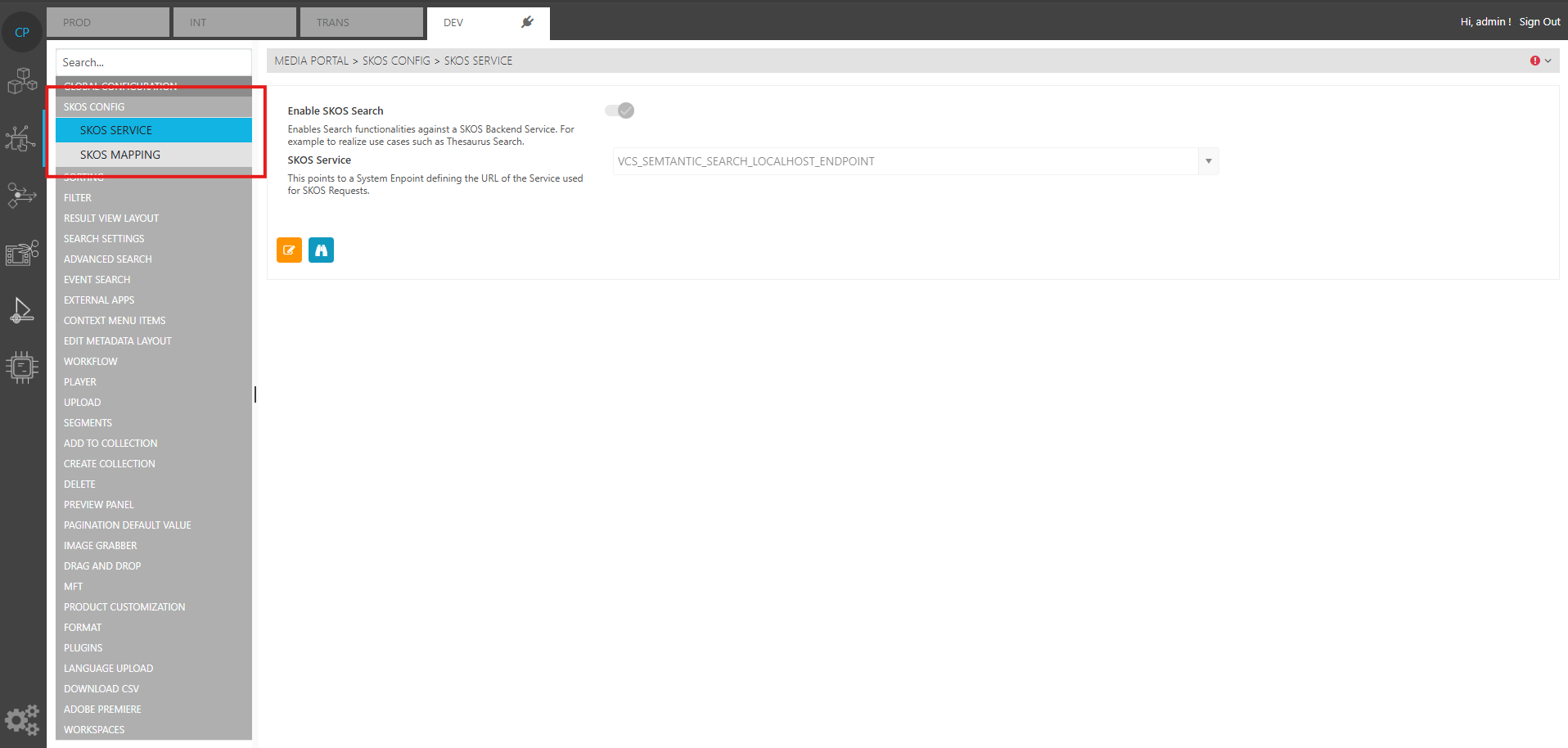The image size is (1568, 748).
Task: Open PLAYER entry
Action: (154, 382)
